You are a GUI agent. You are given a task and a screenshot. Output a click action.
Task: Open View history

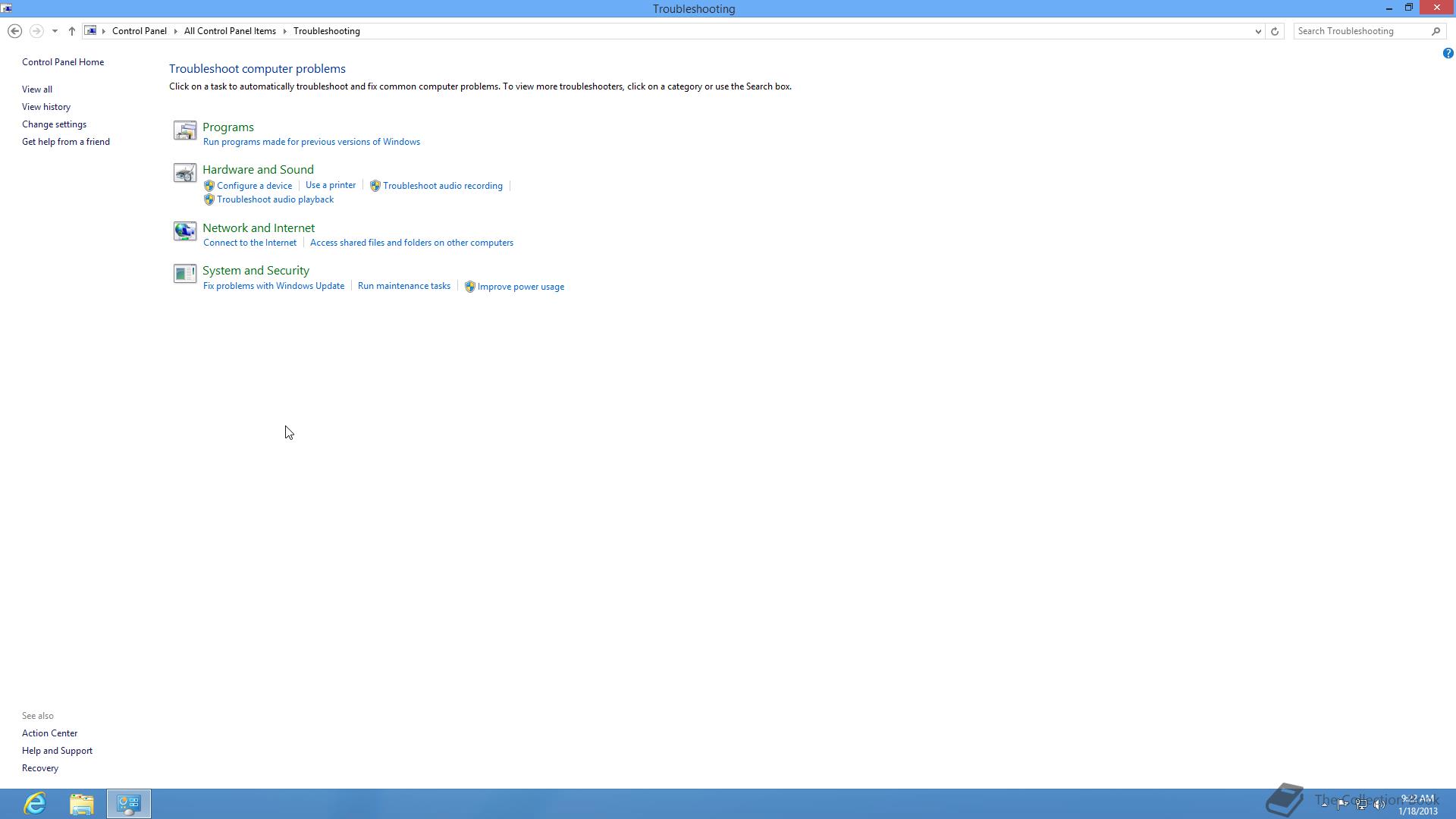click(46, 107)
